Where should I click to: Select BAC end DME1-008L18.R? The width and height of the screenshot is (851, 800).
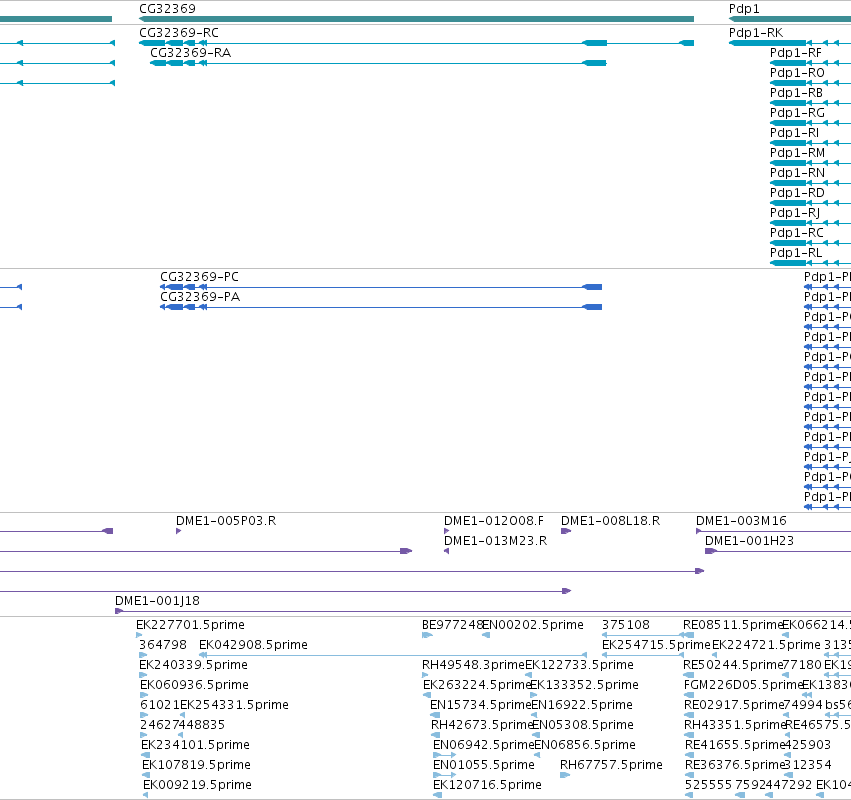(610, 521)
